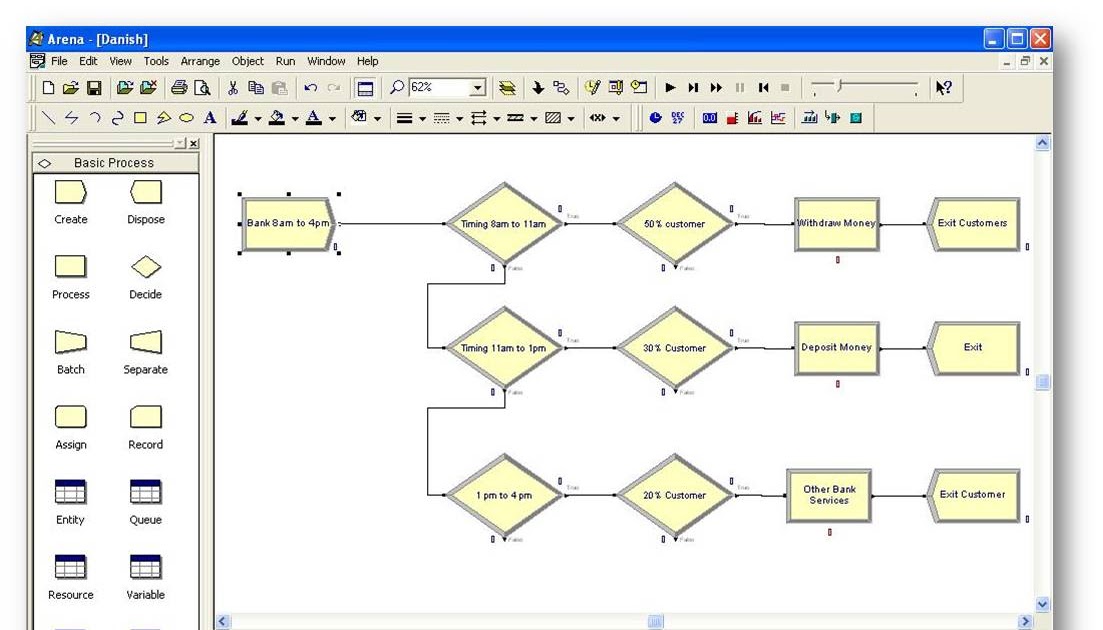Screen dimensions: 1103x630
Task: Open the Run menu
Action: pos(285,61)
